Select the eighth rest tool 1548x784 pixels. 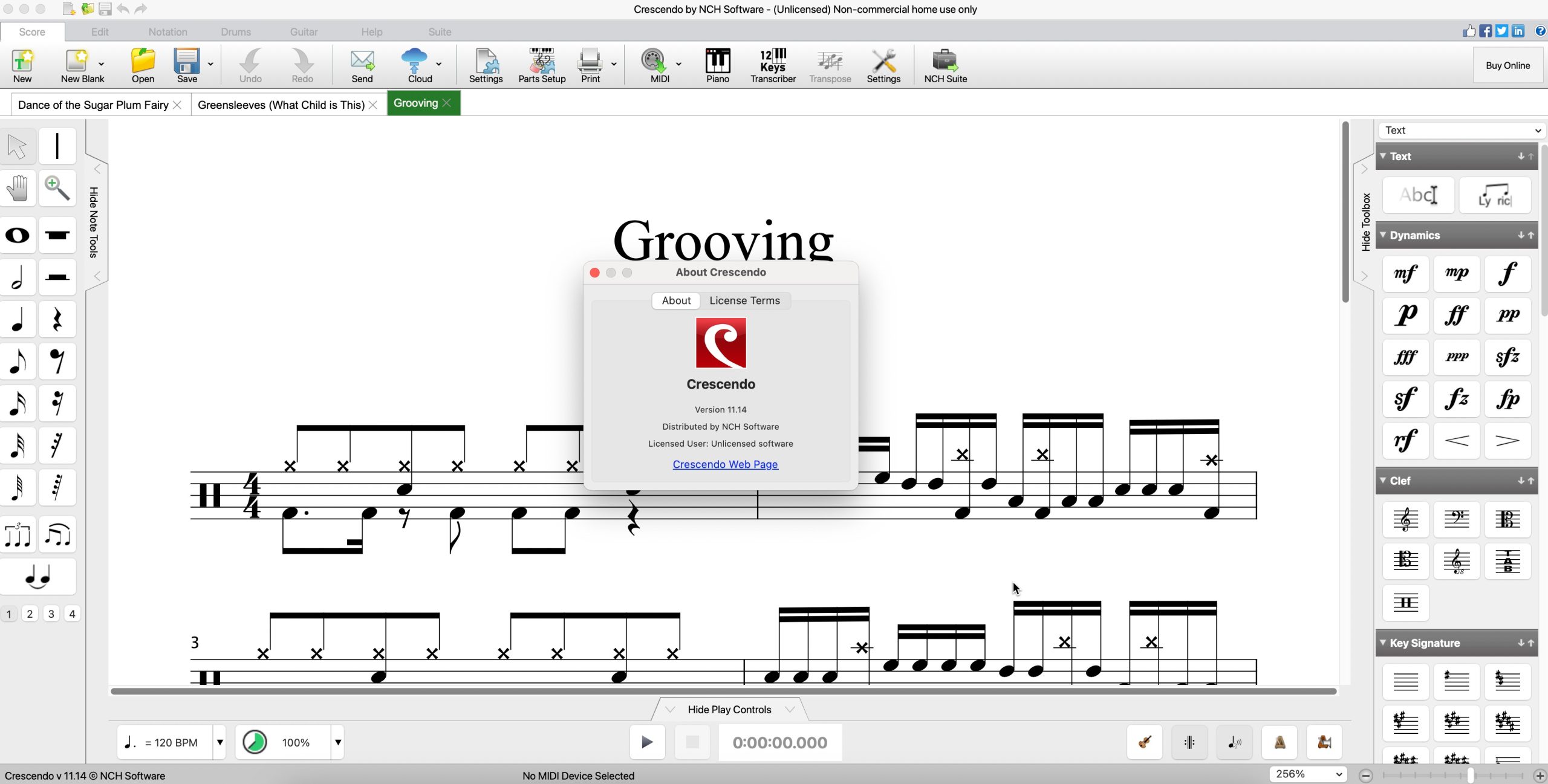[57, 361]
